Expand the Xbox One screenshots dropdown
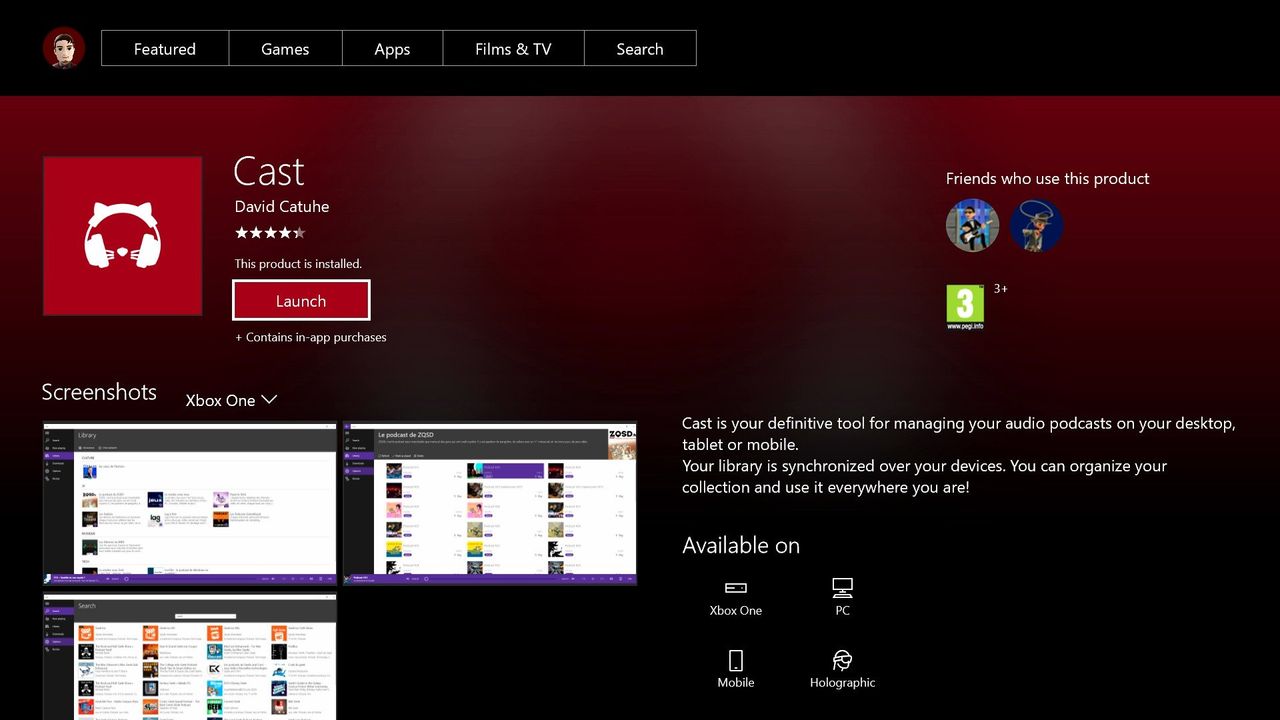The image size is (1280, 720). (x=231, y=400)
